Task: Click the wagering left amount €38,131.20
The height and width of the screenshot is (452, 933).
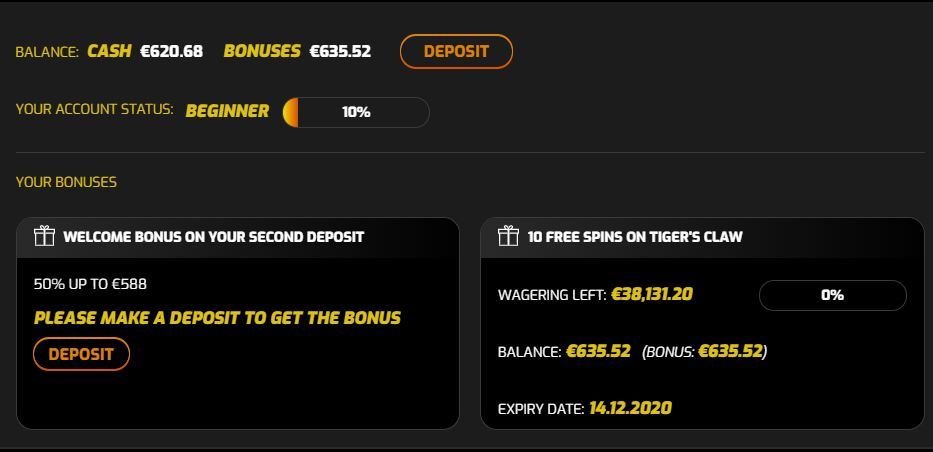Action: (652, 294)
